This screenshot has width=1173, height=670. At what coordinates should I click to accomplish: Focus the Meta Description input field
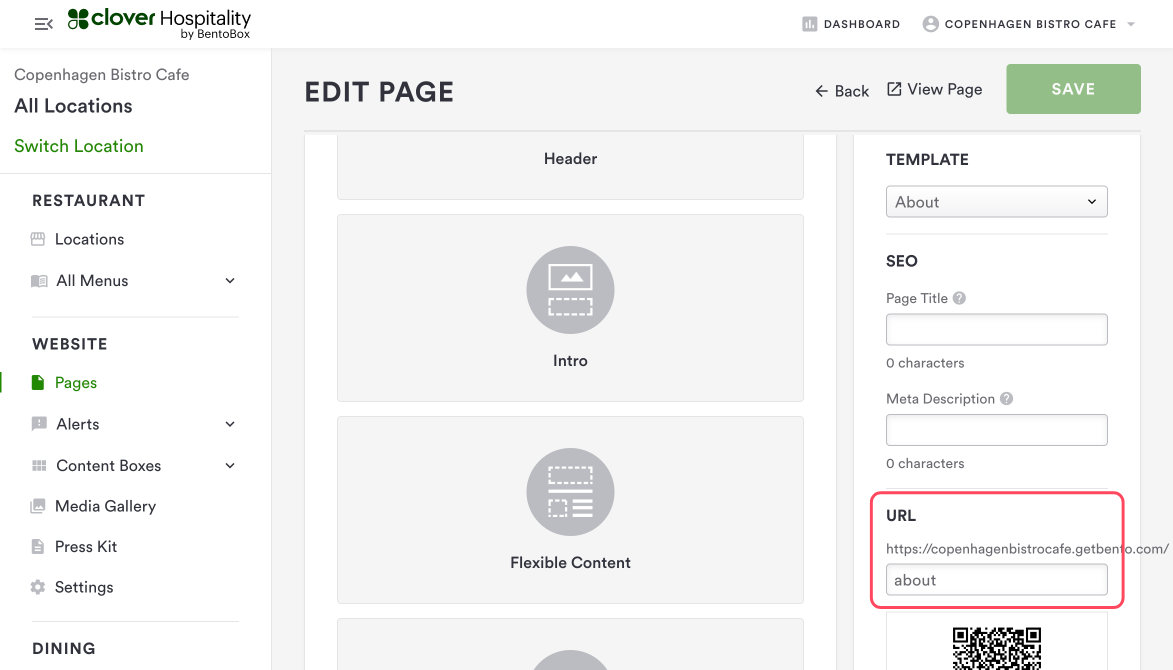996,430
